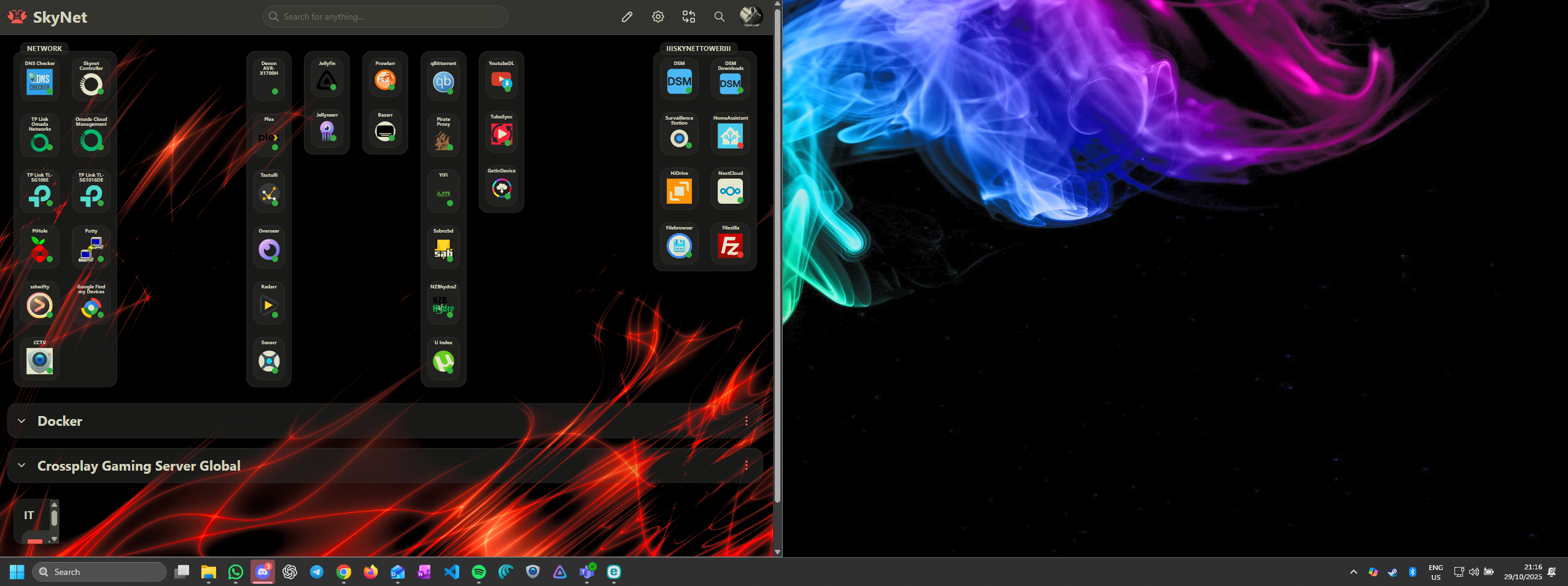
Task: Open the DNS Checker app tile
Action: (40, 79)
